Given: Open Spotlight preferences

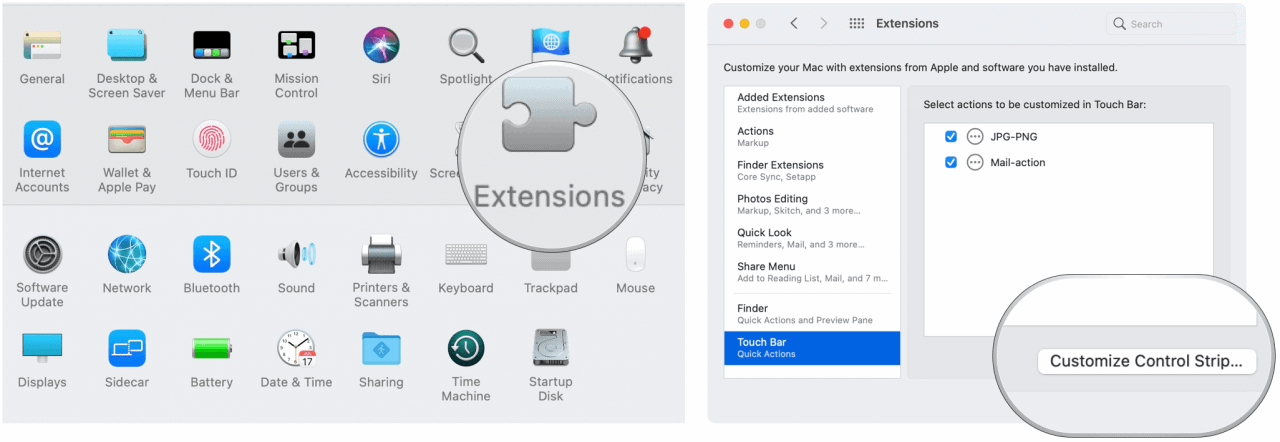Looking at the screenshot, I should point(466,45).
